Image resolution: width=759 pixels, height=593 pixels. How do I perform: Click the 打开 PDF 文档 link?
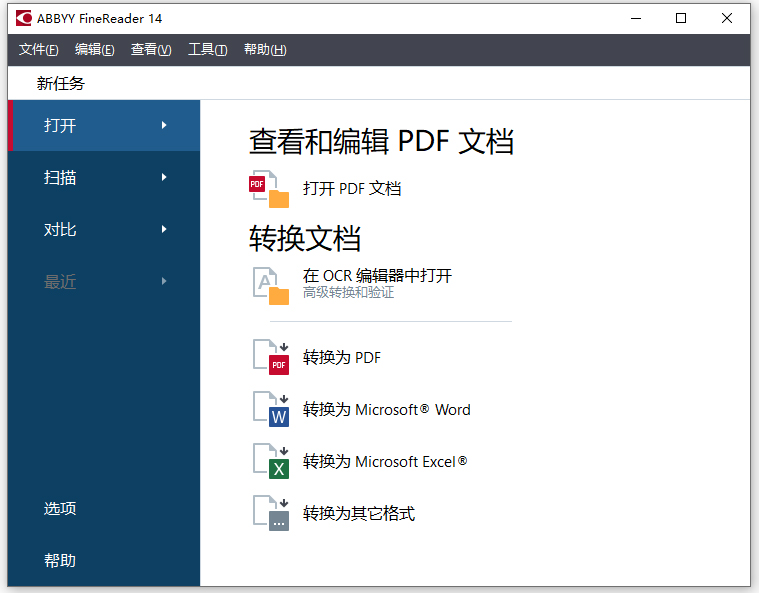click(352, 189)
